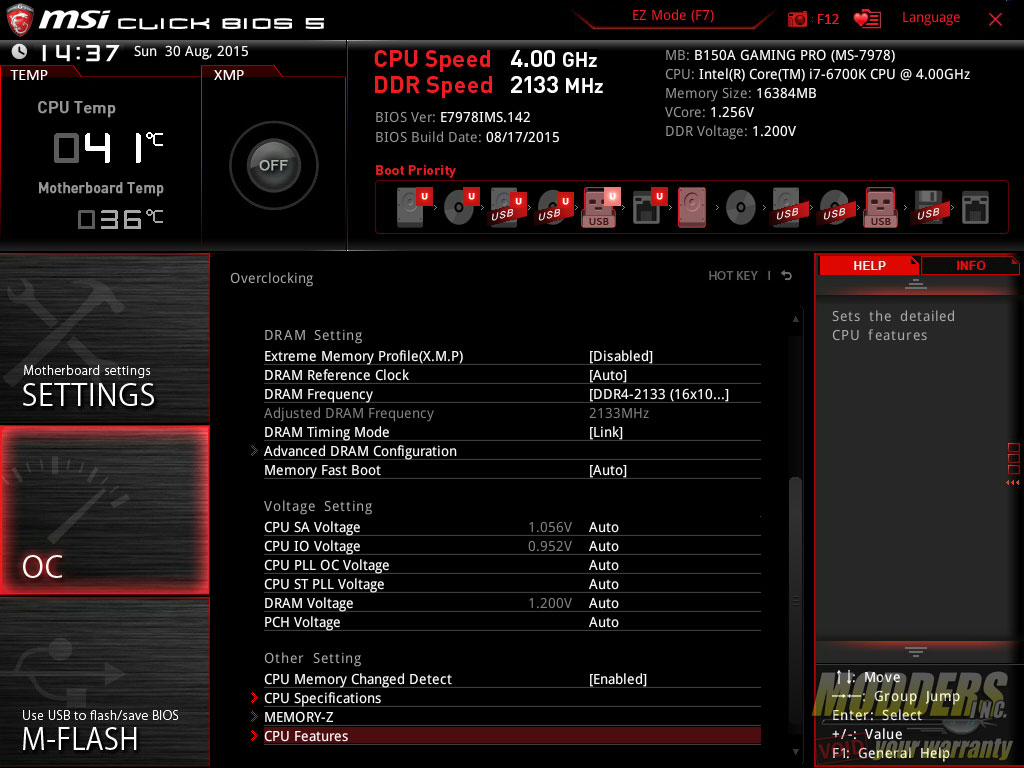
Task: Click the F12 screenshot camera icon
Action: 797,19
